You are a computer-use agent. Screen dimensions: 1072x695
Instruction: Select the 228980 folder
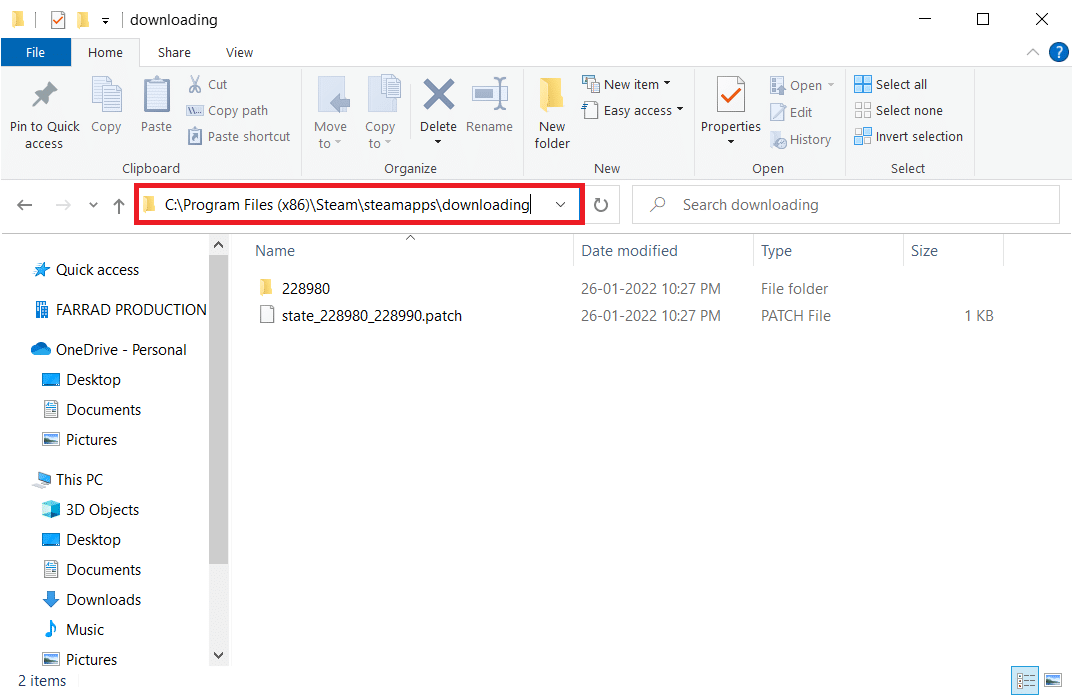tap(306, 288)
